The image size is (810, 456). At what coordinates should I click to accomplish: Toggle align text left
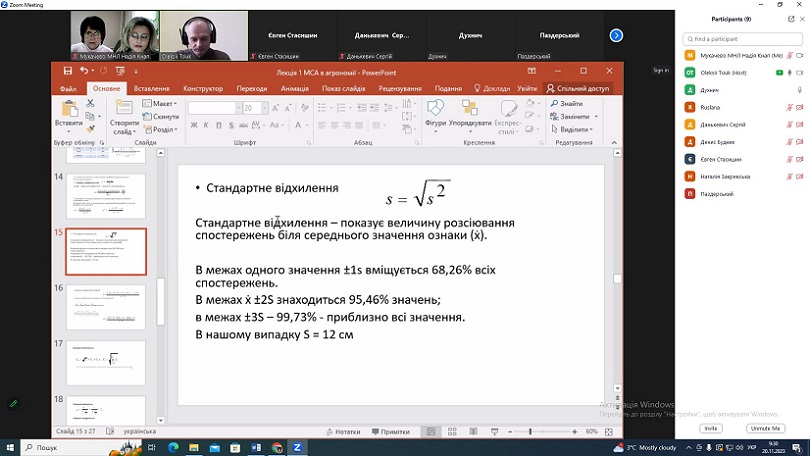[x=322, y=125]
